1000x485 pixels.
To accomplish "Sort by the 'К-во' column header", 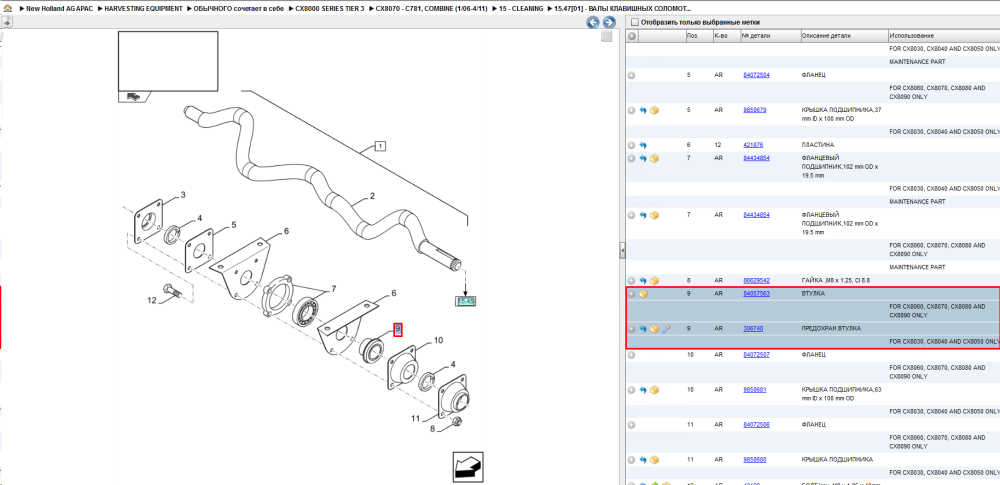I will click(x=725, y=36).
